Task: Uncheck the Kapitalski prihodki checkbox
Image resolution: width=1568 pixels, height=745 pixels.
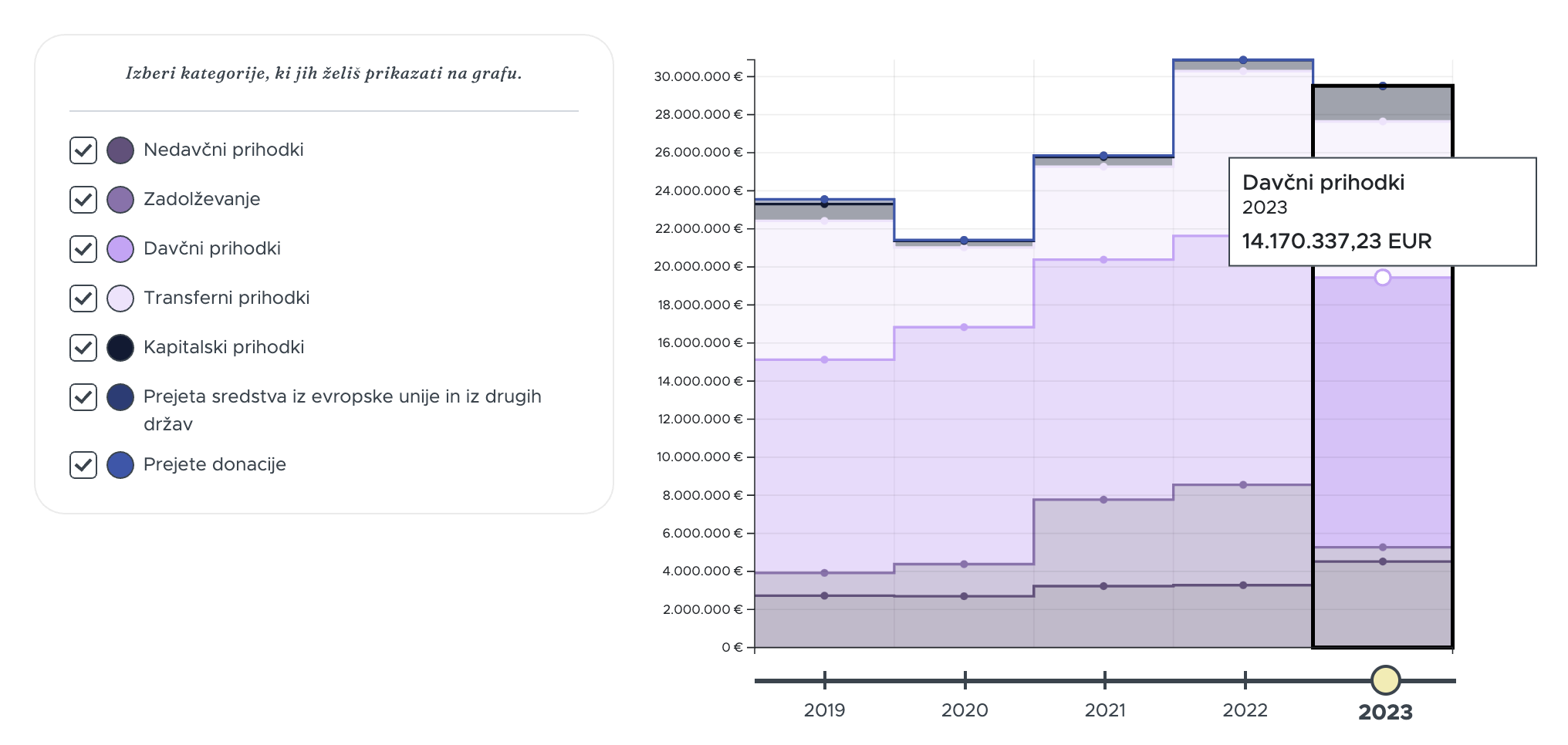Action: click(83, 348)
